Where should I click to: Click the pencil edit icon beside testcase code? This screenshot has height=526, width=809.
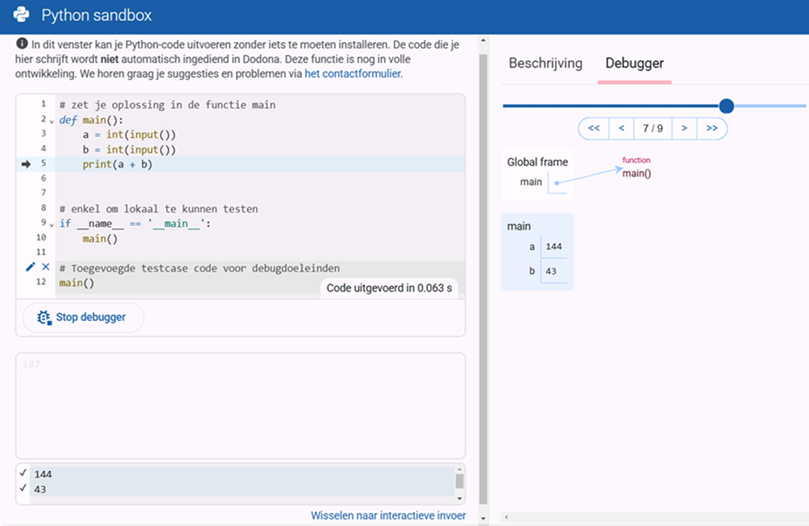[30, 267]
